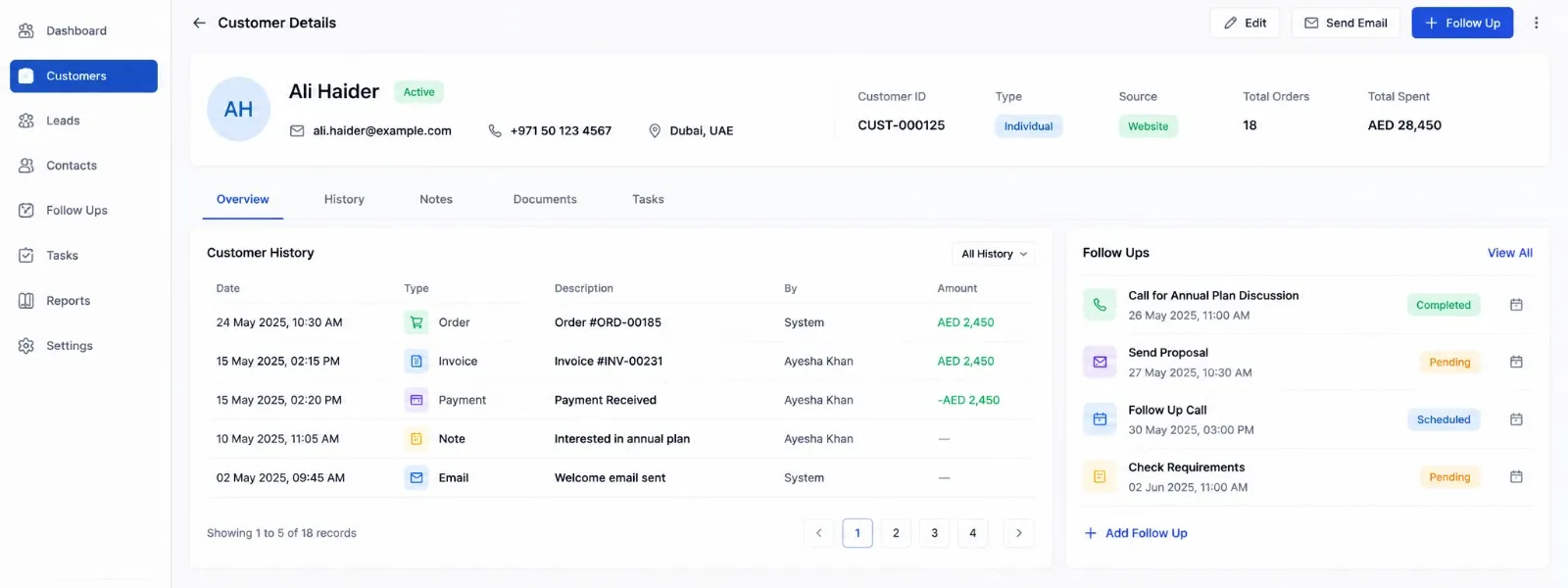Open calendar icon on Call for Annual Plan row
Image resolution: width=1568 pixels, height=588 pixels.
pos(1516,305)
